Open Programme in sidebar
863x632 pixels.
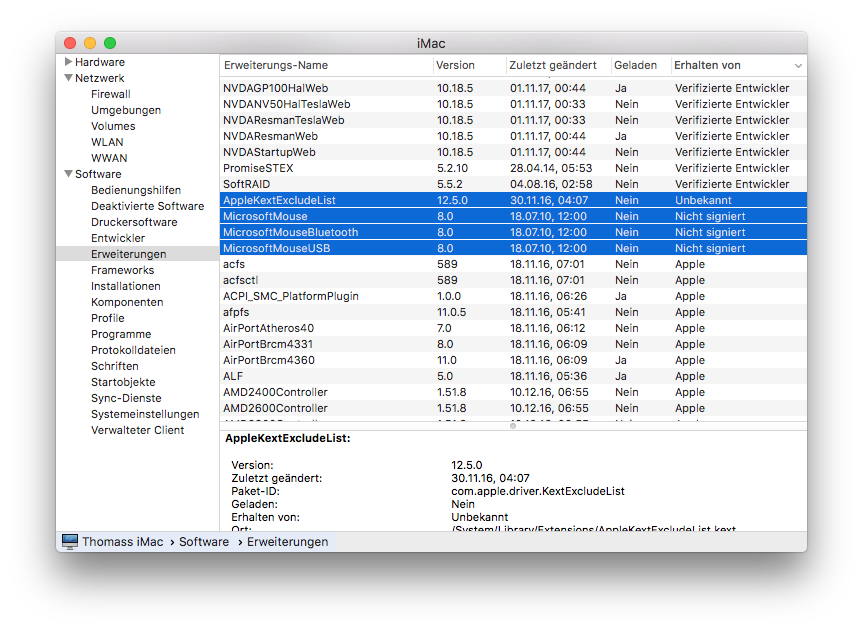(x=121, y=334)
